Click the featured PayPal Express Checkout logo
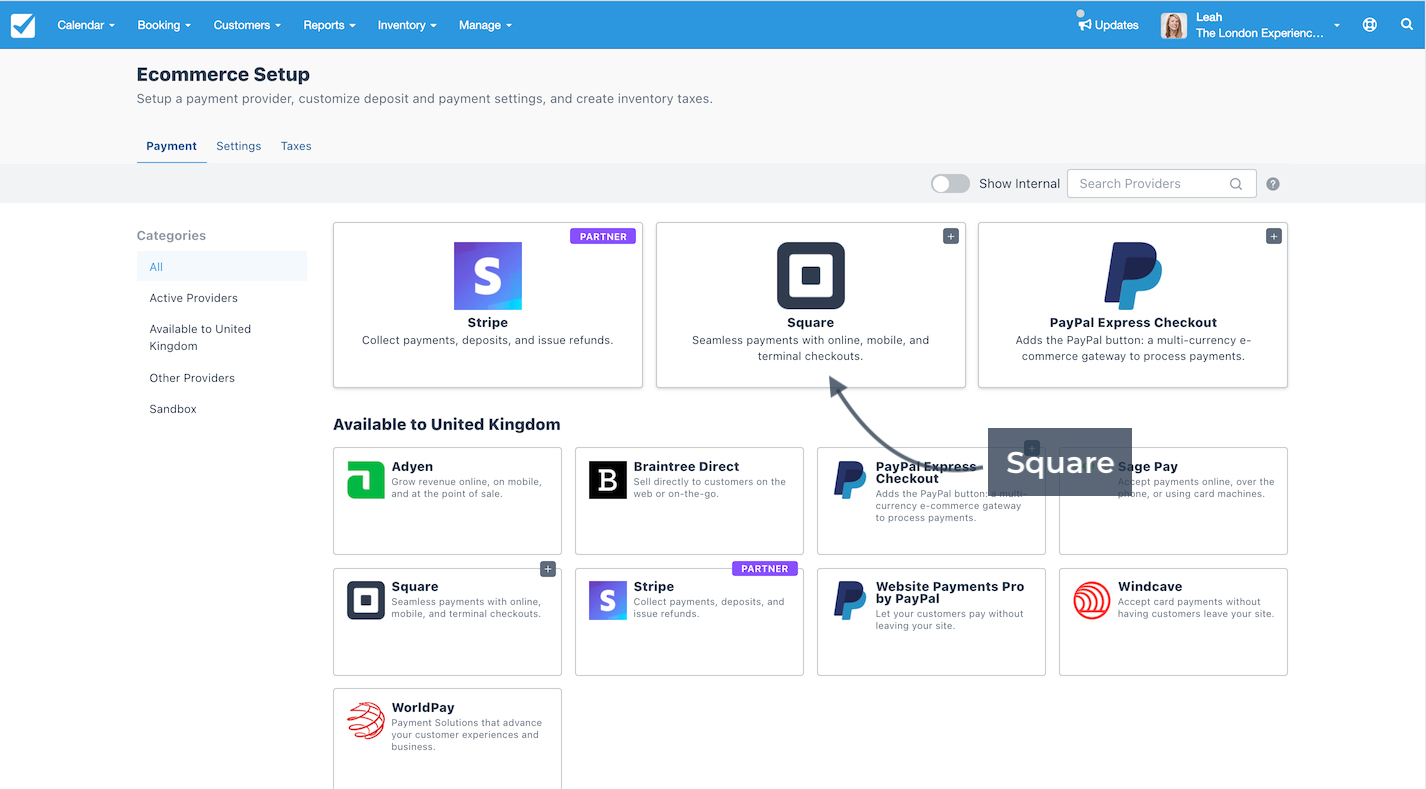This screenshot has height=789, width=1426. [1133, 276]
